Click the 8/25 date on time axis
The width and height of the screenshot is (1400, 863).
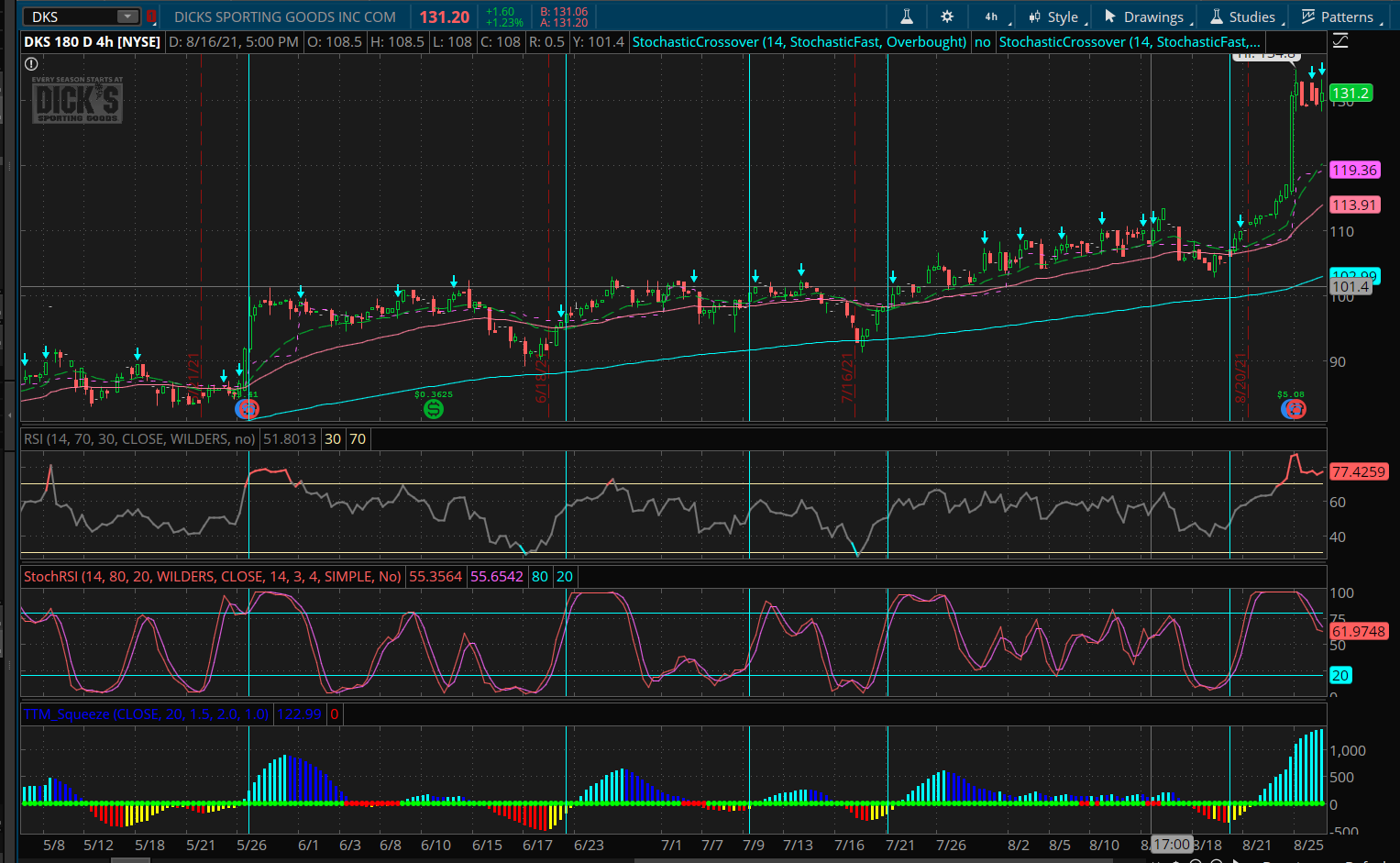click(x=1308, y=846)
